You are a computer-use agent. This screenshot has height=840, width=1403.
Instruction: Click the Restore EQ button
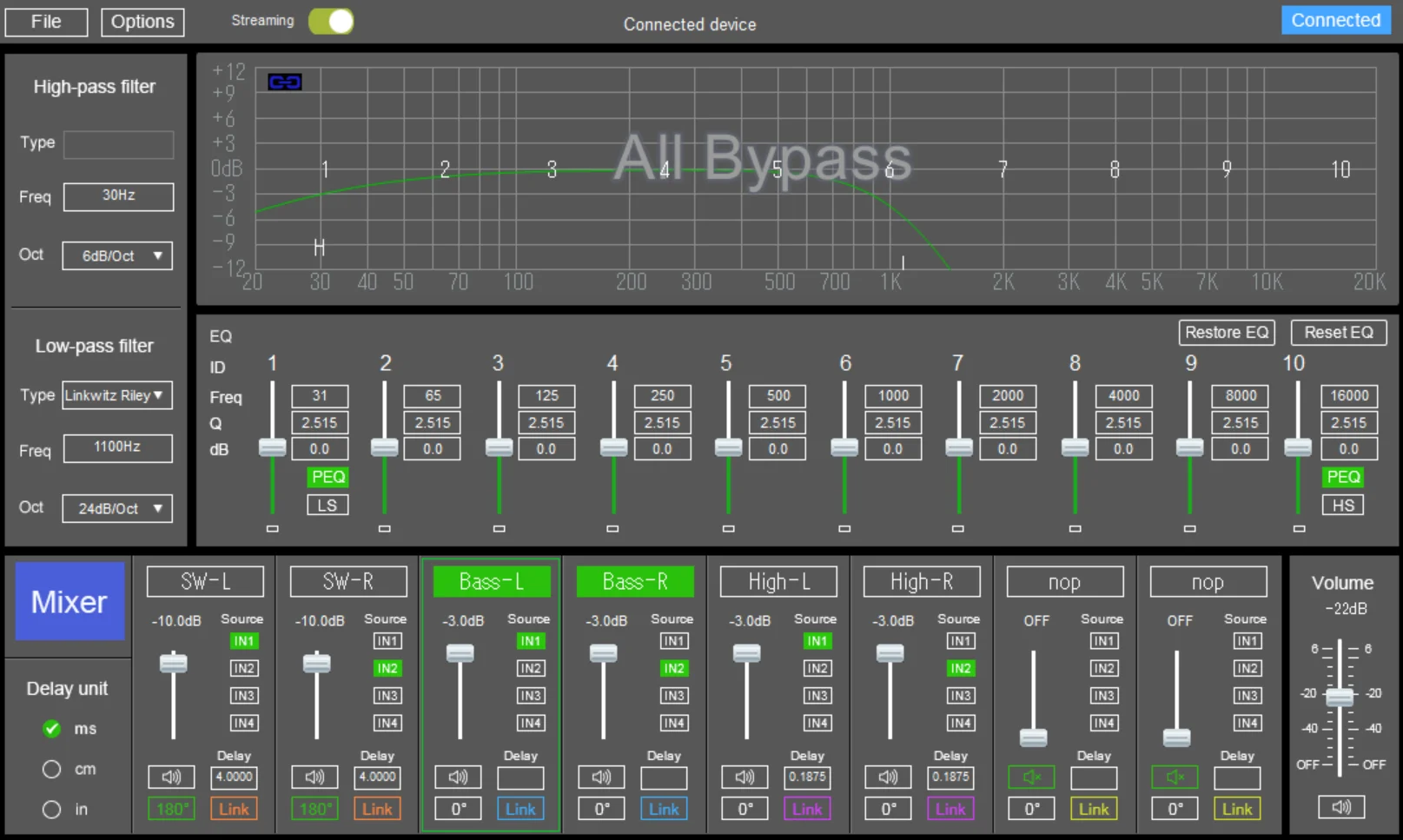click(1226, 333)
